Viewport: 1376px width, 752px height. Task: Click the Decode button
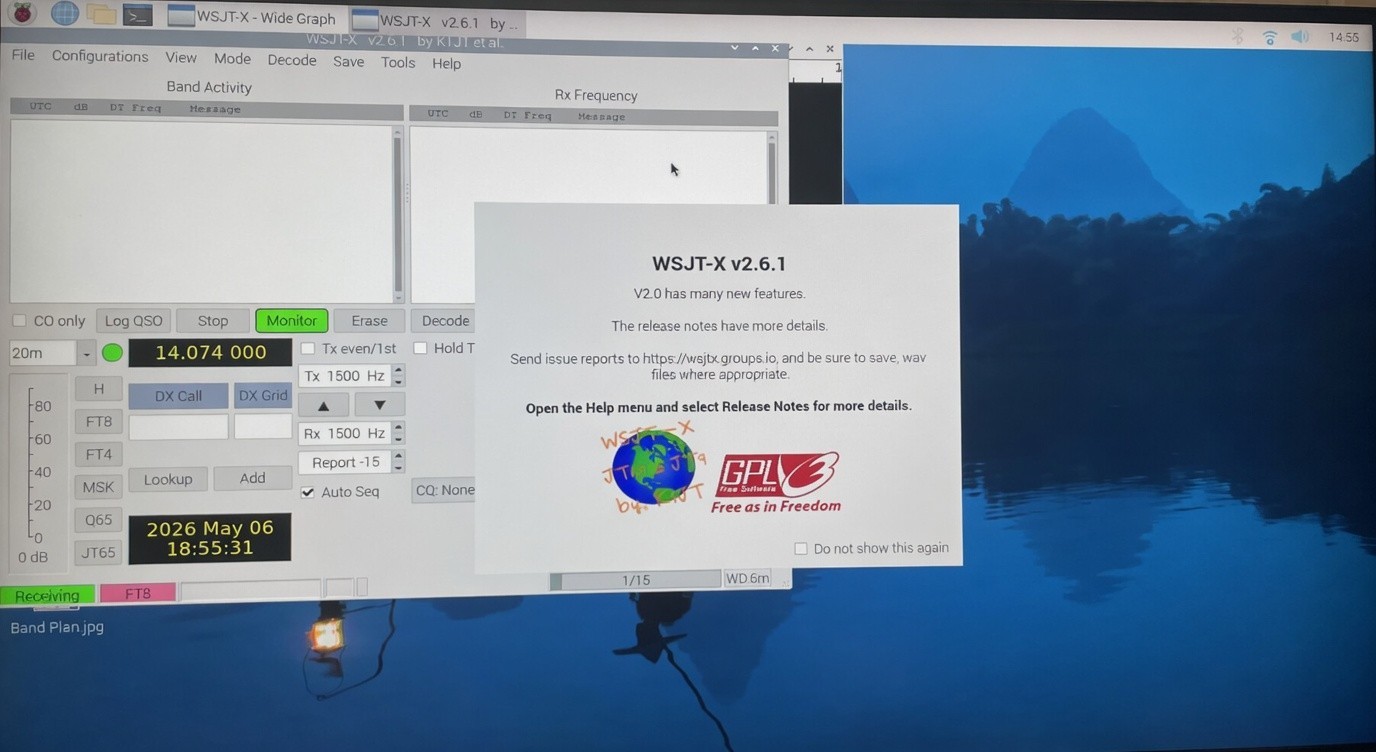tap(444, 320)
